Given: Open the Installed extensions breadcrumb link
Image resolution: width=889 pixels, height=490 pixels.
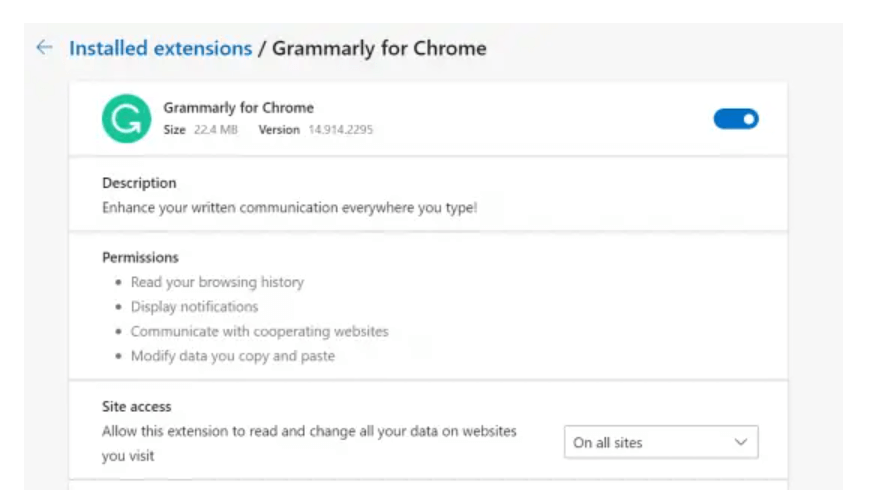Looking at the screenshot, I should [160, 48].
